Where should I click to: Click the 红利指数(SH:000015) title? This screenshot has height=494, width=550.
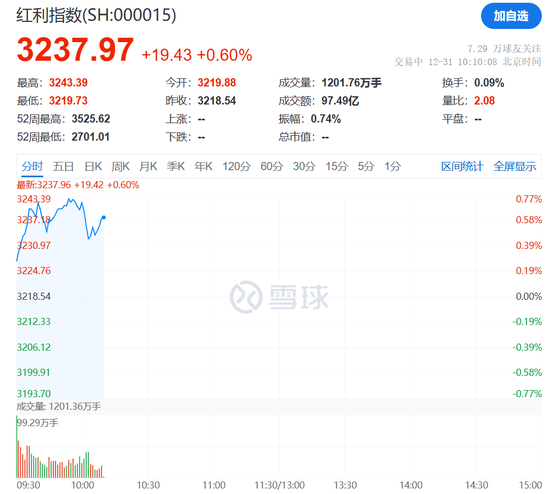pos(96,15)
